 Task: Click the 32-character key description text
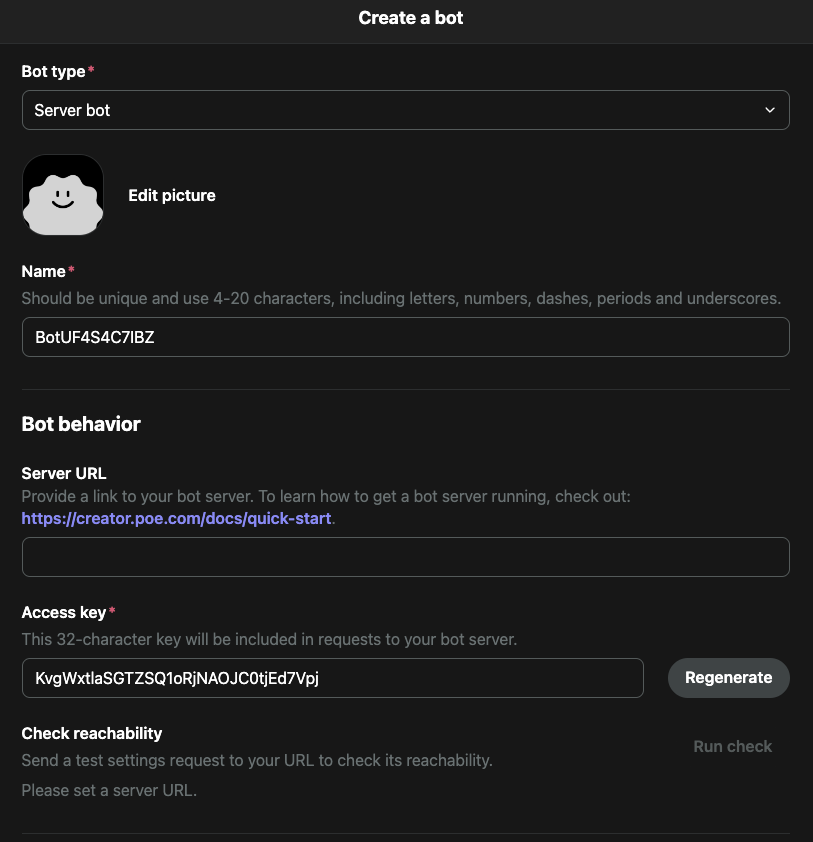tap(269, 639)
